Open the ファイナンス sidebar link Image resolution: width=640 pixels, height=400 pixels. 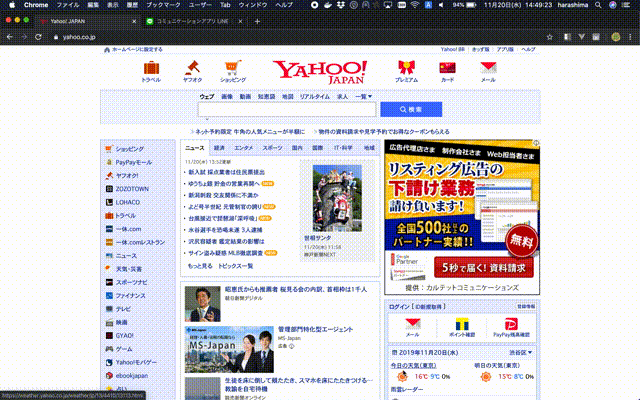coord(130,296)
